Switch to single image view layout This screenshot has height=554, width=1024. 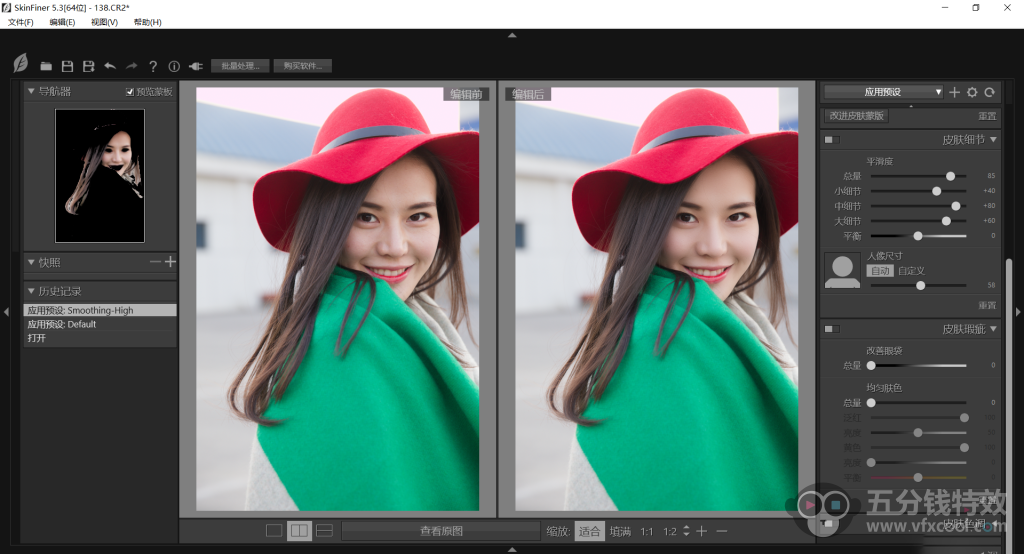(274, 530)
